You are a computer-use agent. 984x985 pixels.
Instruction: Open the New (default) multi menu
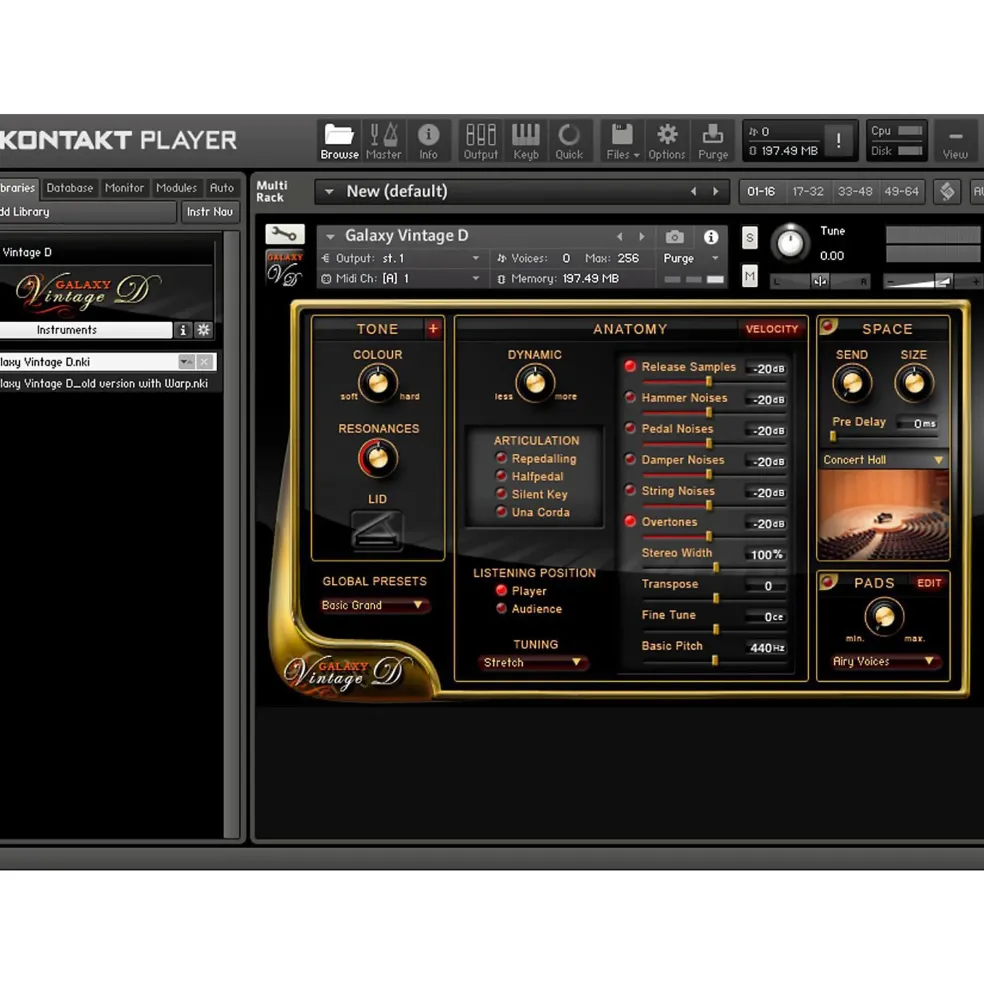(x=329, y=192)
